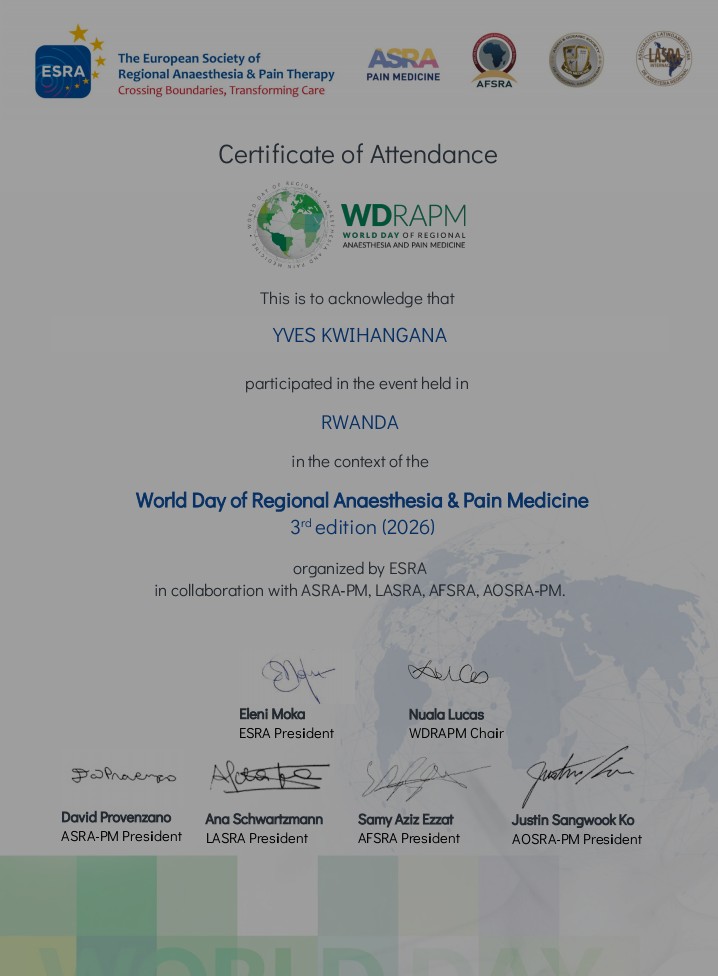Click Nuala Lucas's signature
718x976 pixels.
click(x=448, y=672)
